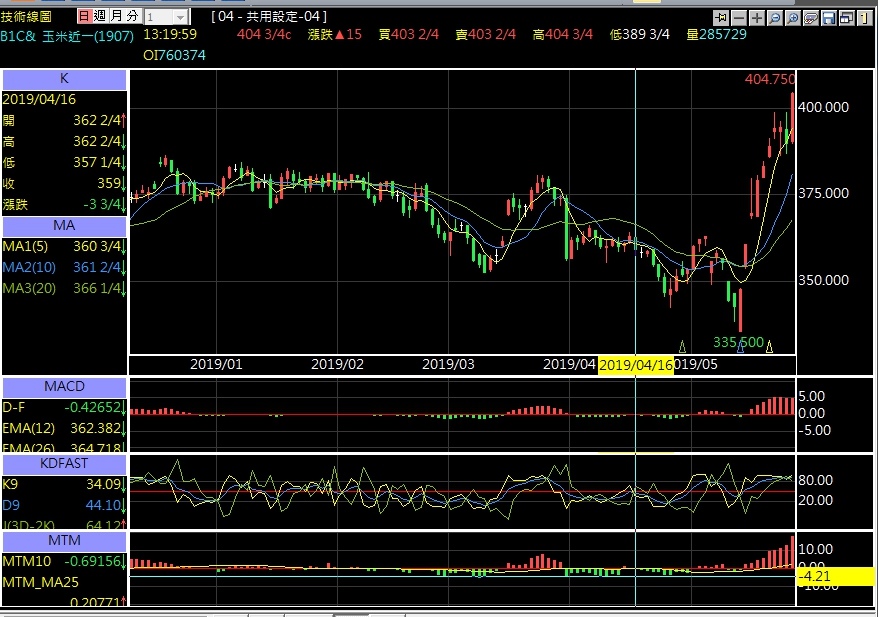The height and width of the screenshot is (617, 878).
Task: Click the 375.000 price axis label
Action: click(x=823, y=194)
